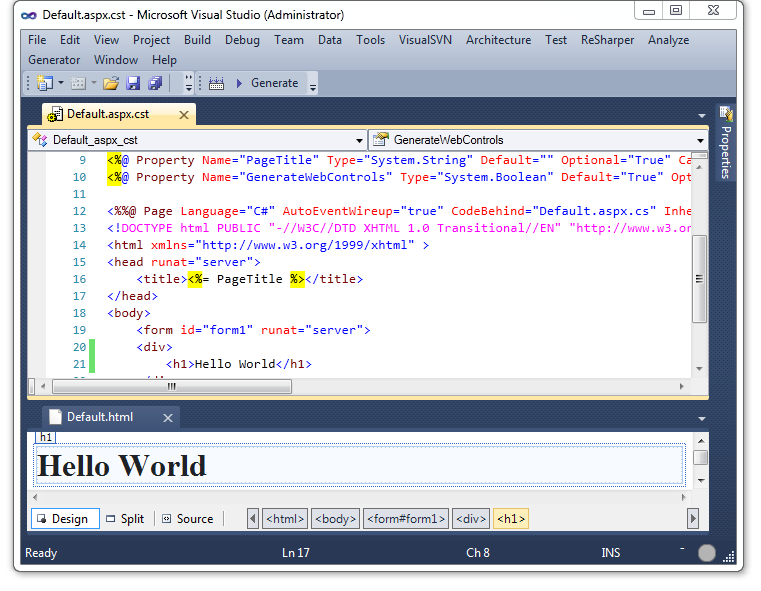Click the designer pane scroll down arrow
Screen dimensions: 761x591
click(701, 481)
